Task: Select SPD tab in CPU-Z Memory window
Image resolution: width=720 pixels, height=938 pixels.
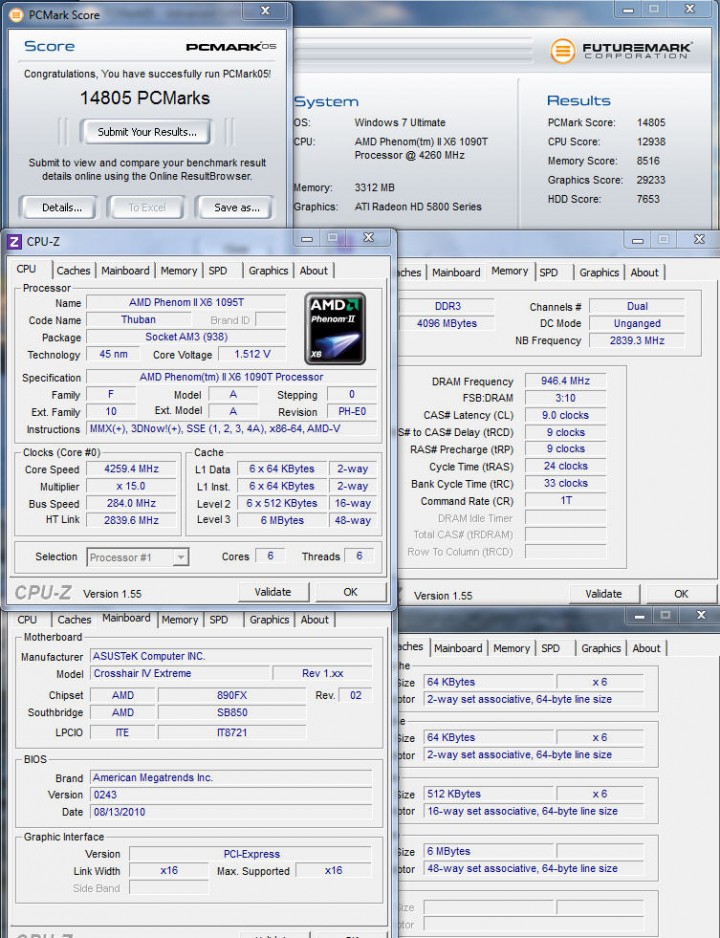Action: 548,273
